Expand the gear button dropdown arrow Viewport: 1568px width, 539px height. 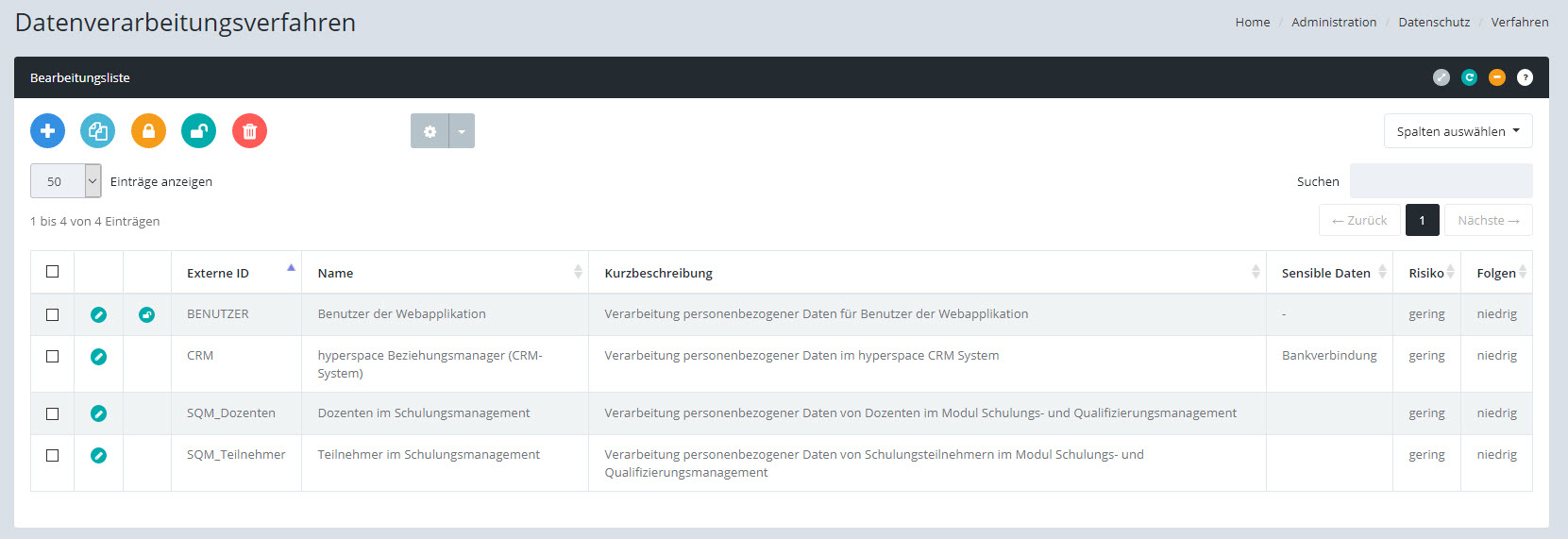coord(462,131)
